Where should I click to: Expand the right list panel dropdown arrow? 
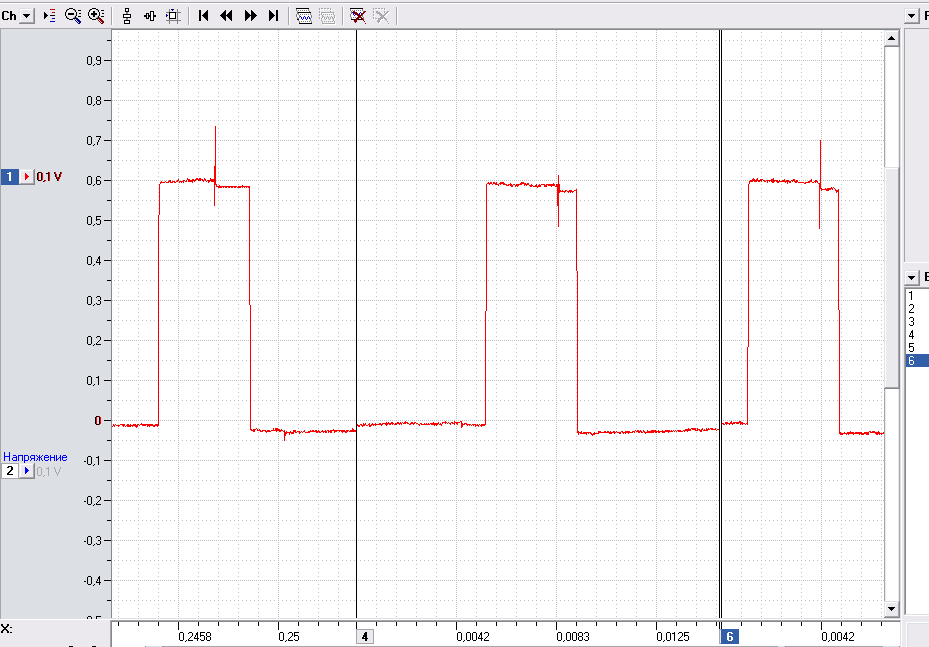coord(912,277)
